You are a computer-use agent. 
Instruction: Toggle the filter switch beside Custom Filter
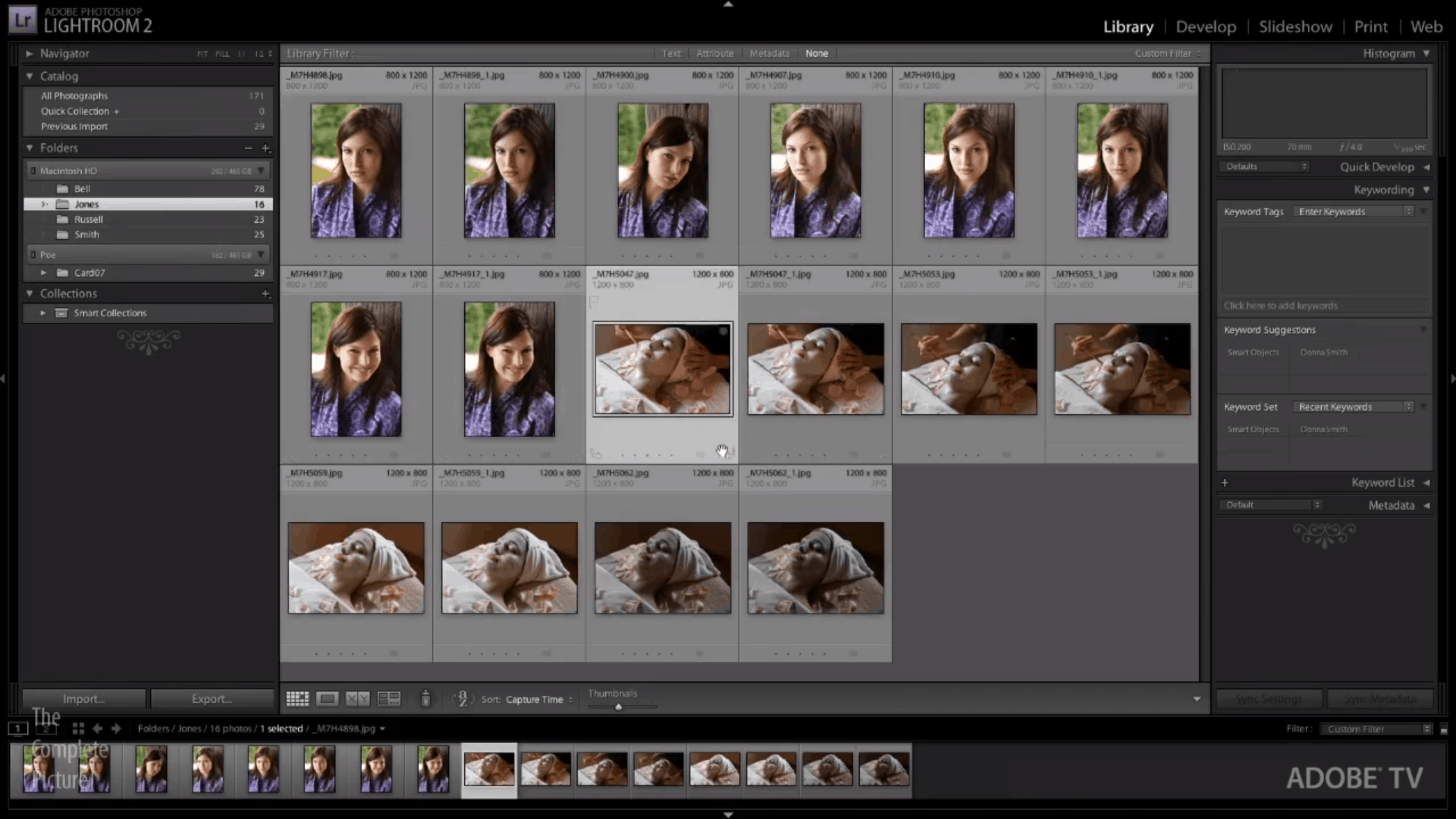point(1443,729)
